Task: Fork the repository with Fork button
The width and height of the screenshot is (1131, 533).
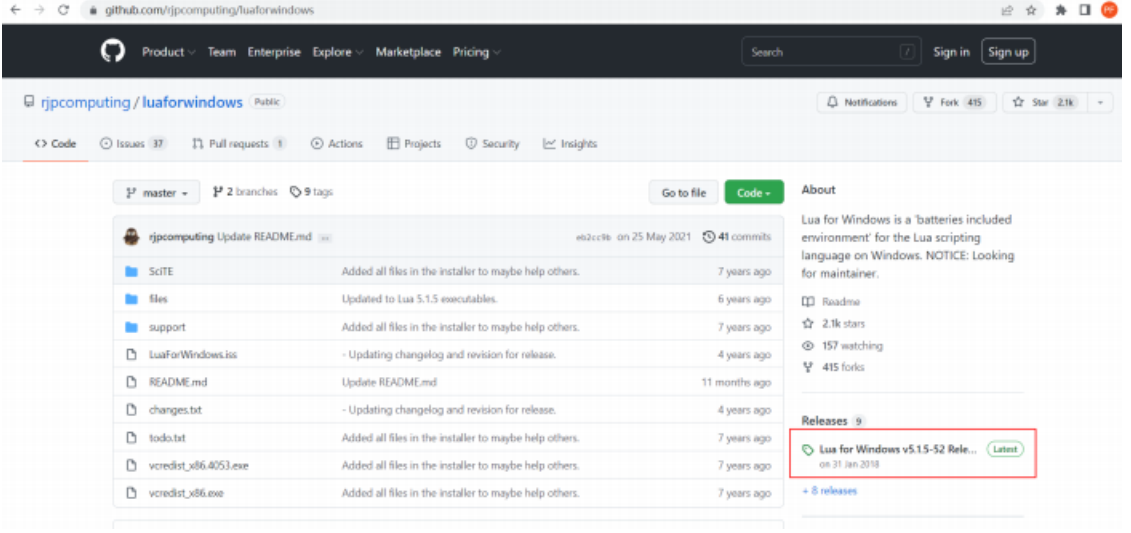Action: pos(954,102)
